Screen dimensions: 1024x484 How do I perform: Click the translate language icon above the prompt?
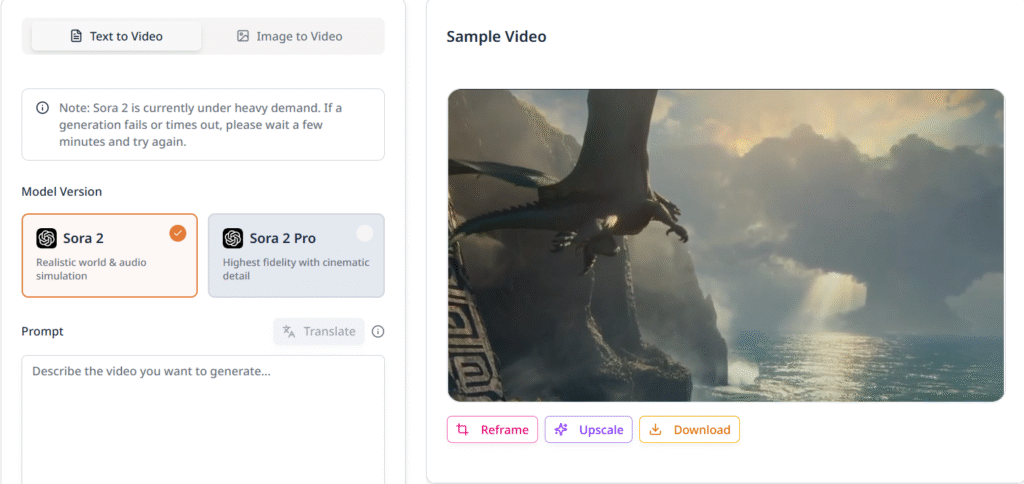pos(289,332)
